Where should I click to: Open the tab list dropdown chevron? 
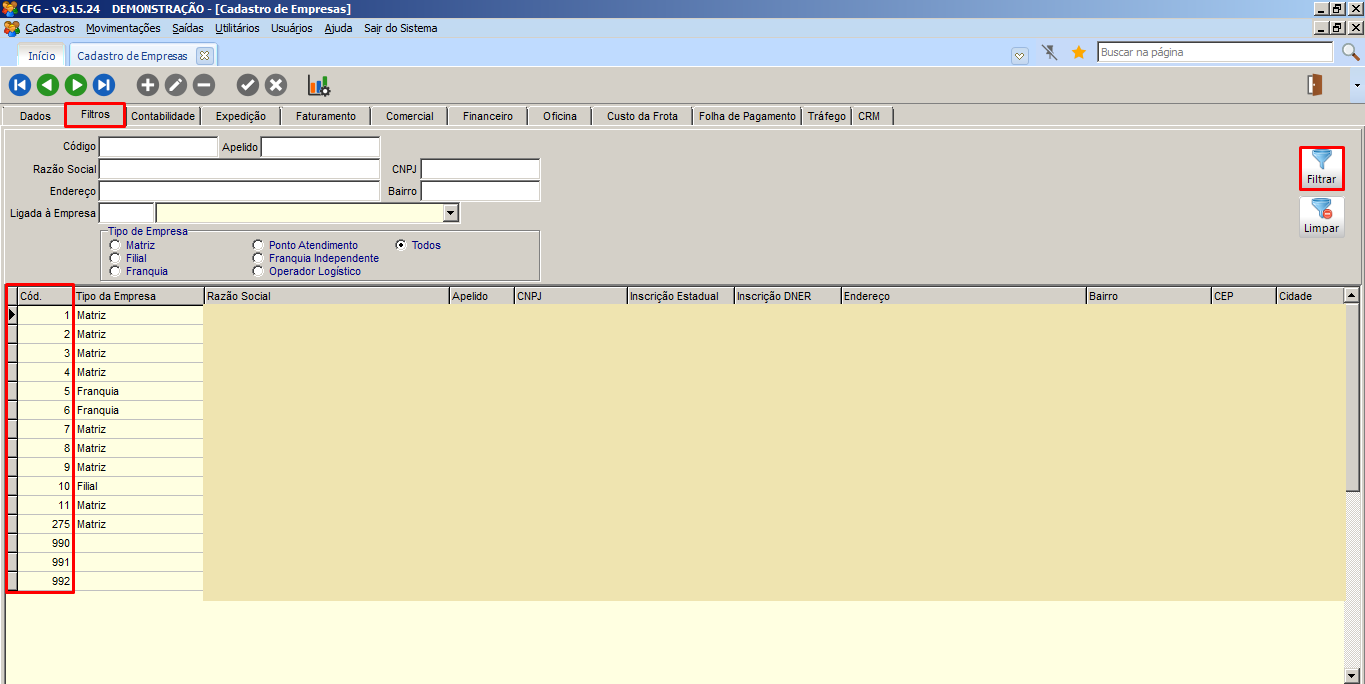click(1020, 56)
